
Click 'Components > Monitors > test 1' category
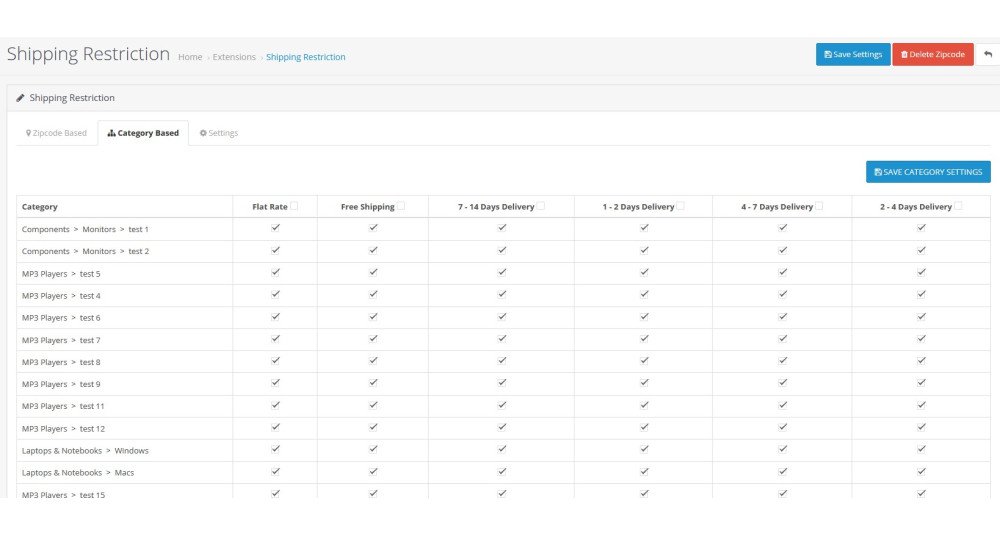(x=85, y=230)
